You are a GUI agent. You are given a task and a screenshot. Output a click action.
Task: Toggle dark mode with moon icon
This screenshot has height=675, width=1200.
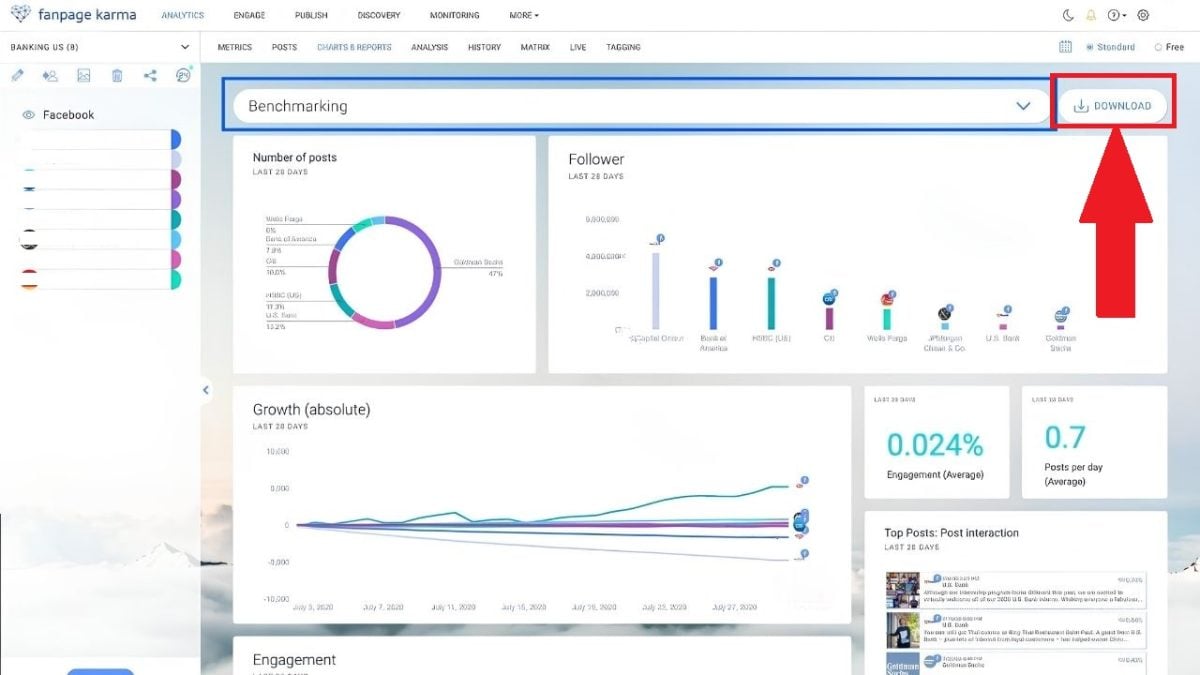1068,15
